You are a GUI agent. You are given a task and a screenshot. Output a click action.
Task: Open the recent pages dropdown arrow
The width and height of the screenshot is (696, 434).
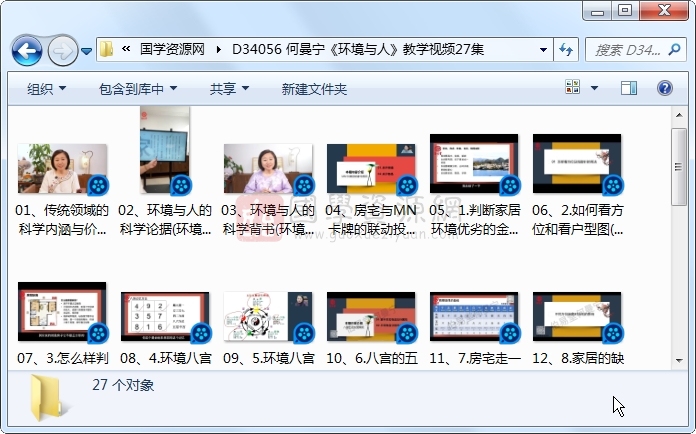tap(87, 51)
